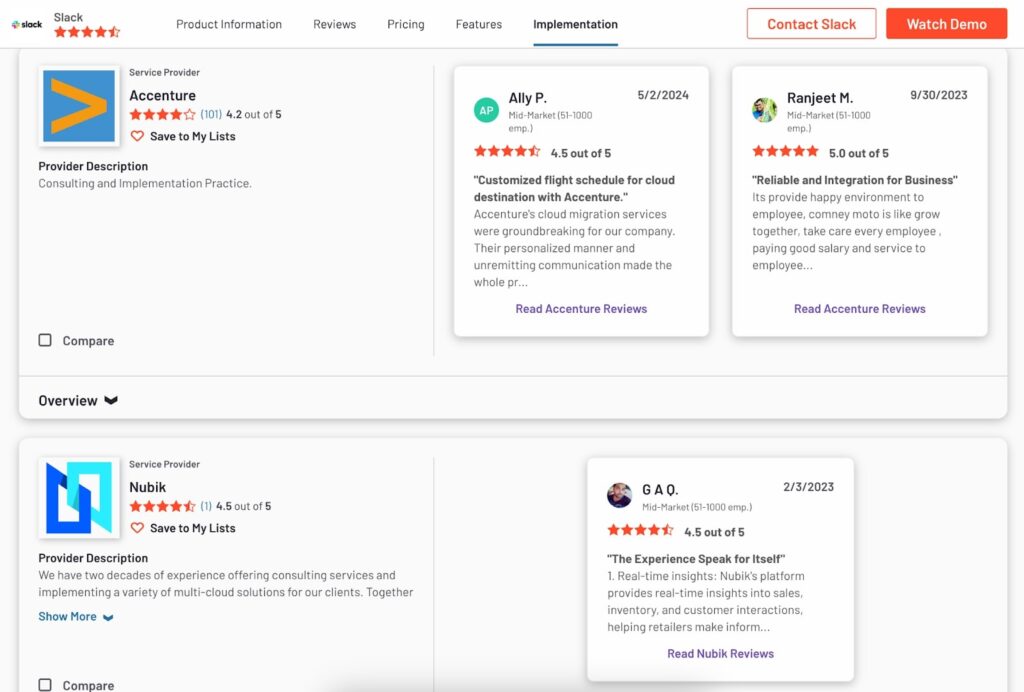Tick the Compare checkbox for Nubik
The height and width of the screenshot is (692, 1024).
tap(45, 685)
